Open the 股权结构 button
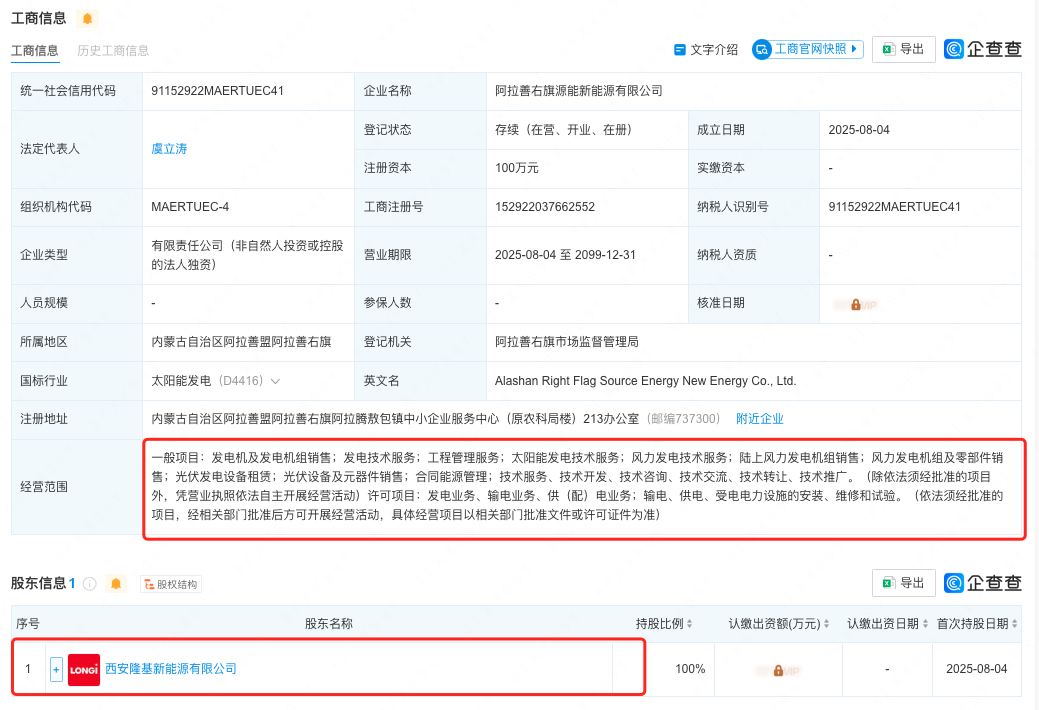Screen dimensions: 1039x710 [x=171, y=584]
